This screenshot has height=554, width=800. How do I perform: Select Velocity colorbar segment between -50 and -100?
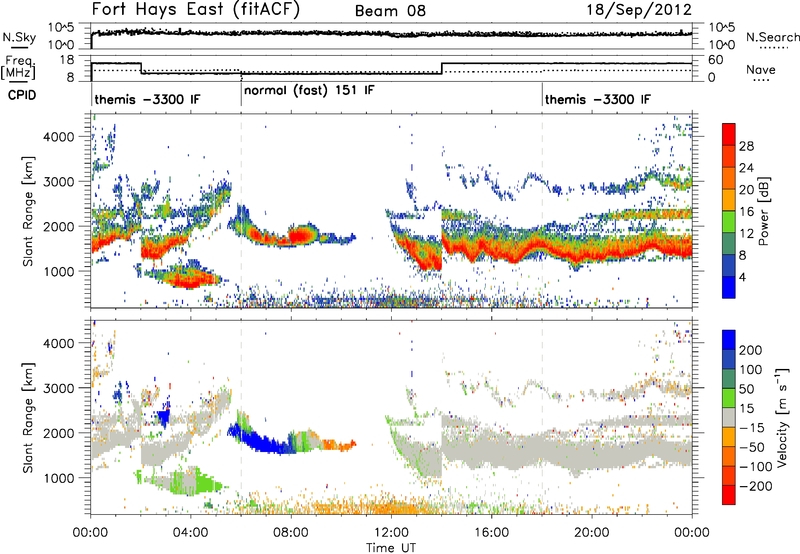pos(729,456)
